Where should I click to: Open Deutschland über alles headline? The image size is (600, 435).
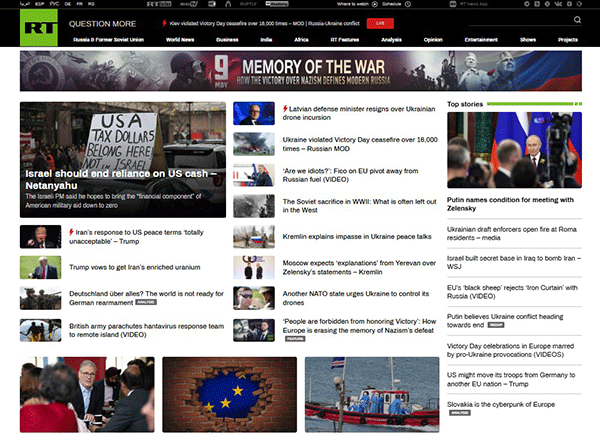pyautogui.click(x=147, y=298)
